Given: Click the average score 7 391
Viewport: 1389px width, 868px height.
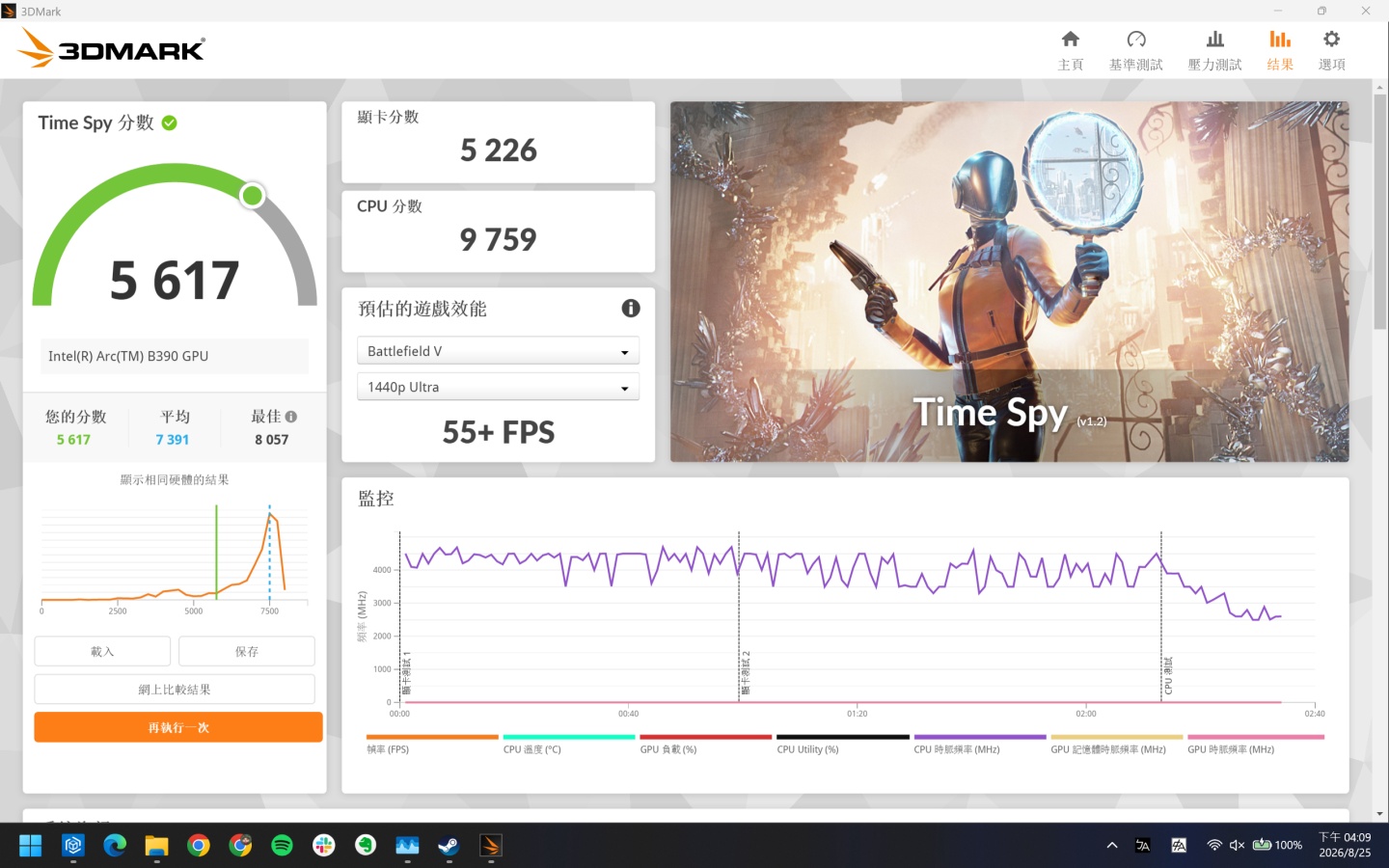Looking at the screenshot, I should (173, 440).
